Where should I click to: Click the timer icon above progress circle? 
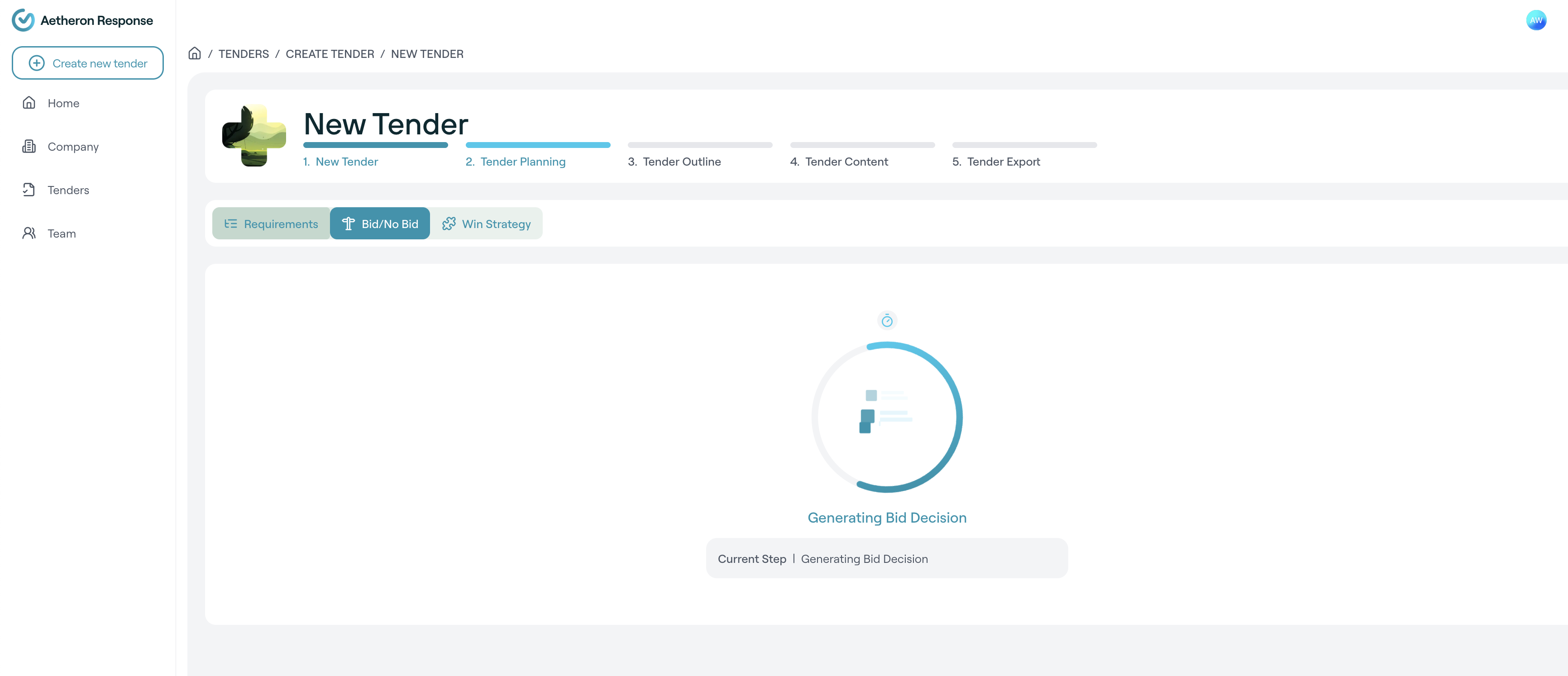click(887, 321)
